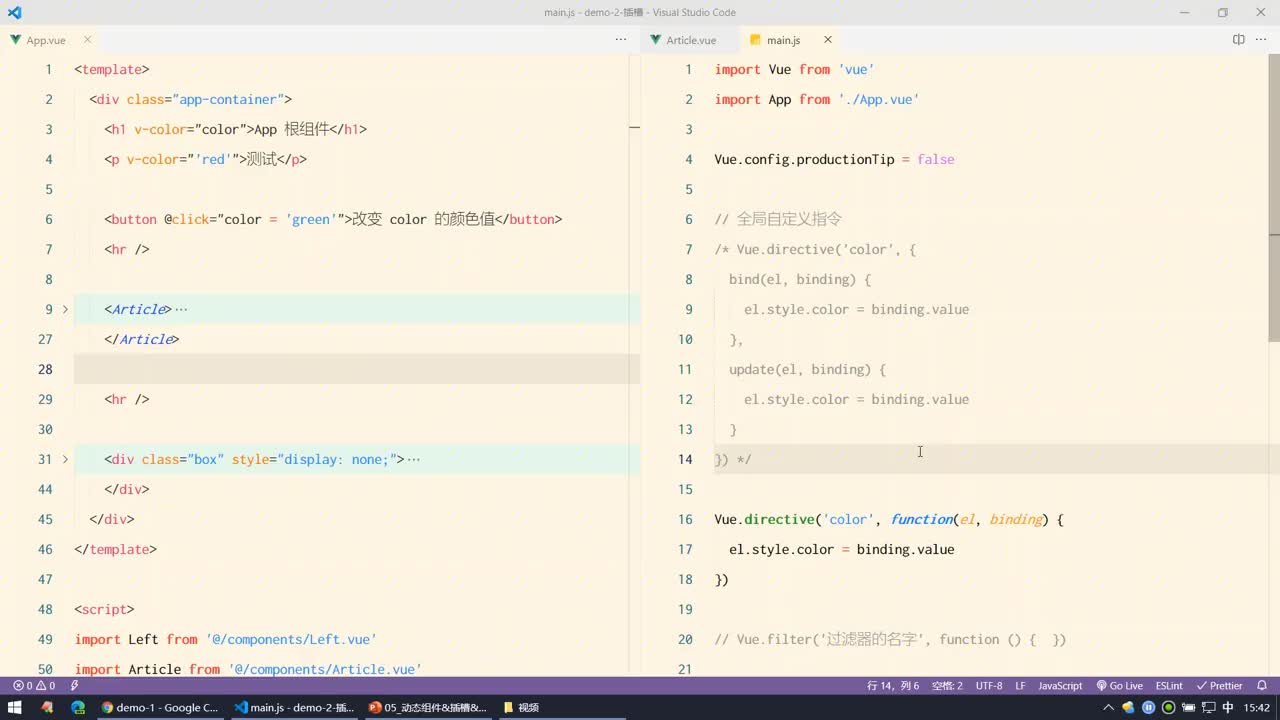Image resolution: width=1280 pixels, height=720 pixels.
Task: Click text Vue.config.productionTip in main.js
Action: point(804,160)
